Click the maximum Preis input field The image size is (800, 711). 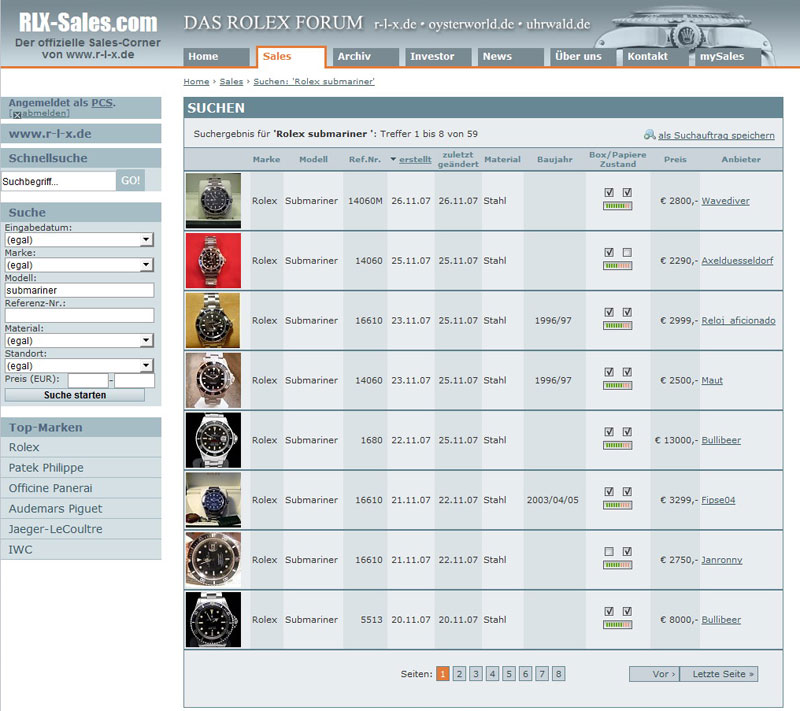click(x=134, y=380)
